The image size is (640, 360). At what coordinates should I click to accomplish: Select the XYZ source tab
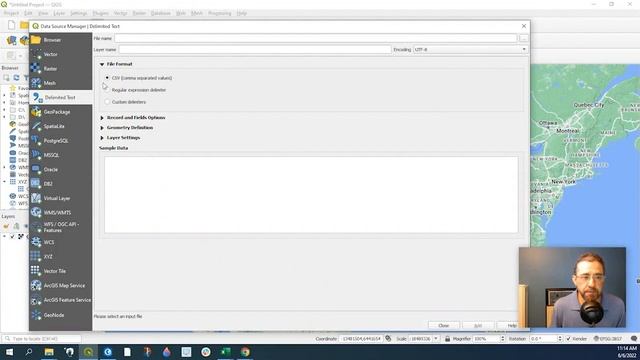[x=60, y=256]
